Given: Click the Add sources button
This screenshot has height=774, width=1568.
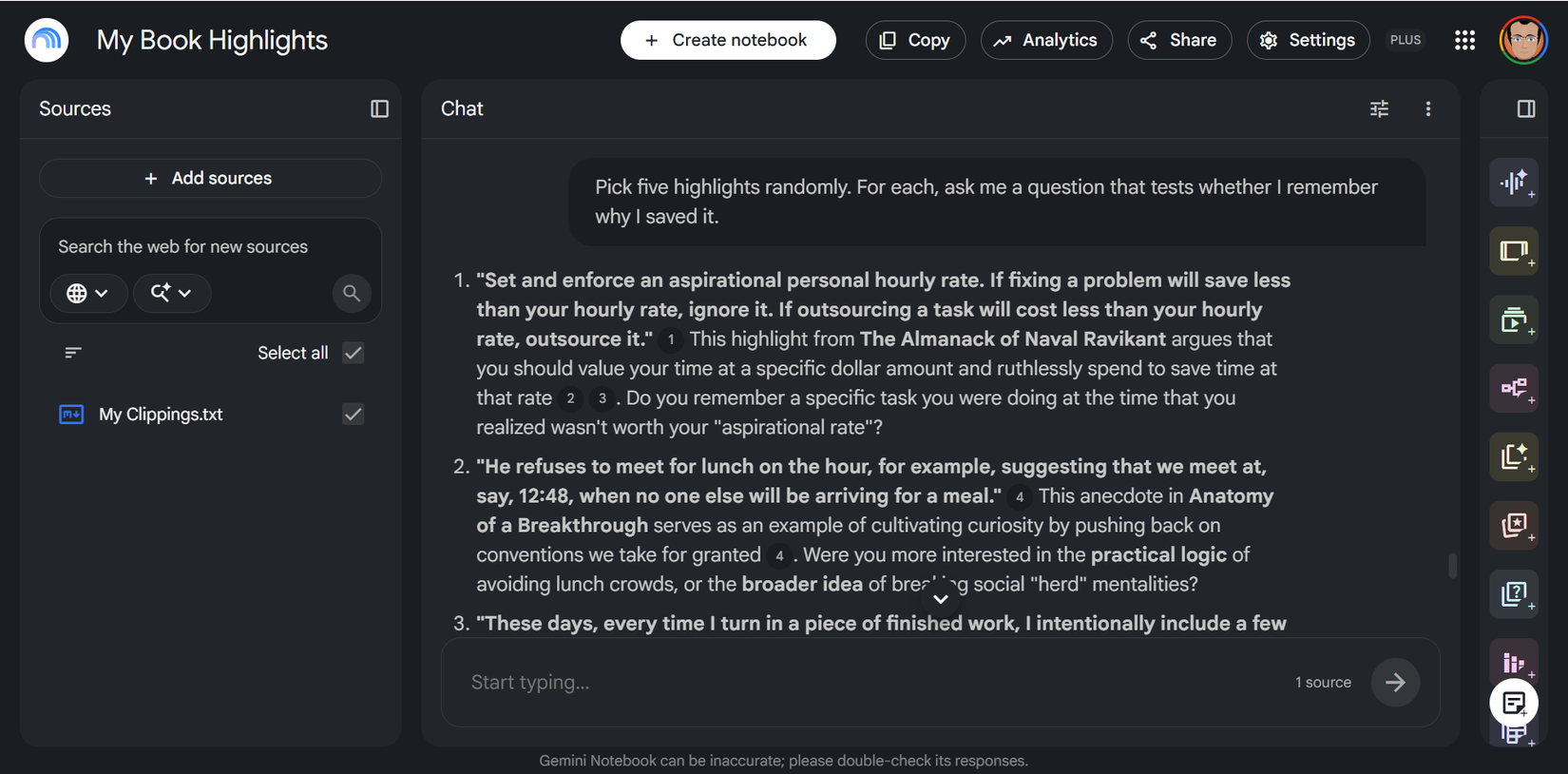Looking at the screenshot, I should [210, 178].
